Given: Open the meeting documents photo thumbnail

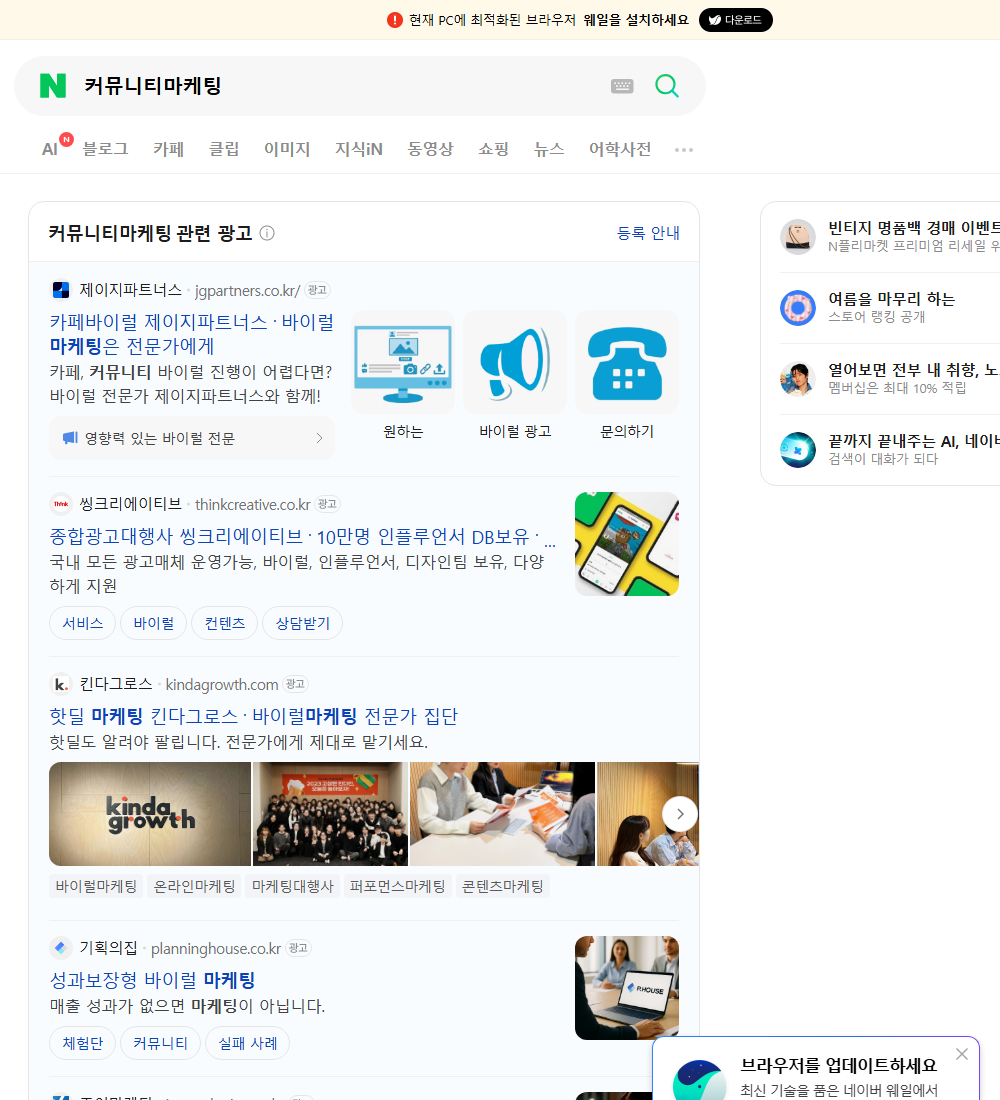Looking at the screenshot, I should click(502, 814).
